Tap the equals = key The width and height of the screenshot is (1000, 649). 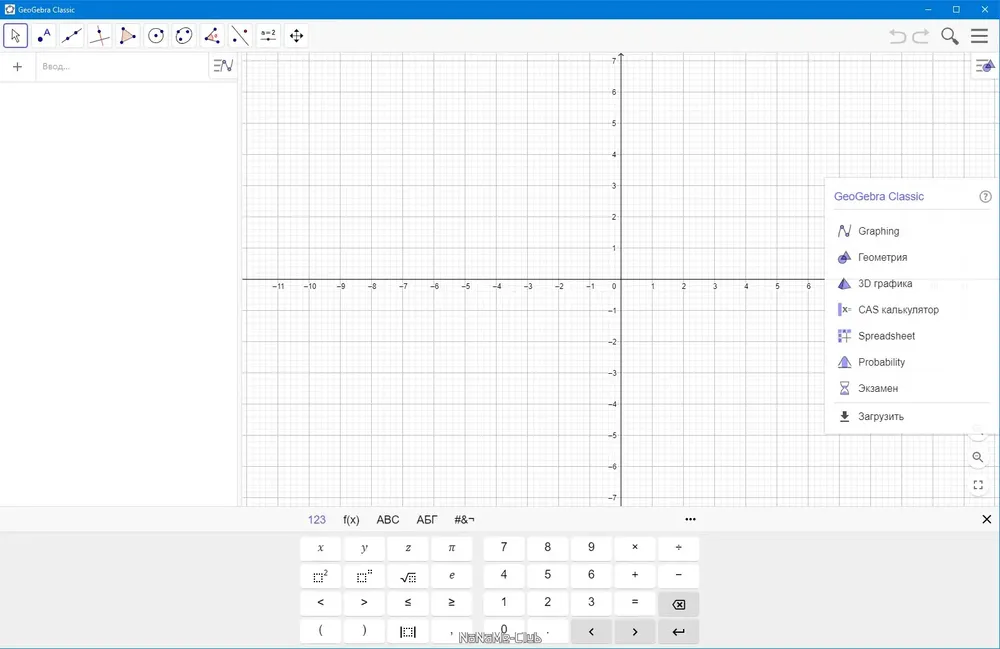(x=635, y=603)
